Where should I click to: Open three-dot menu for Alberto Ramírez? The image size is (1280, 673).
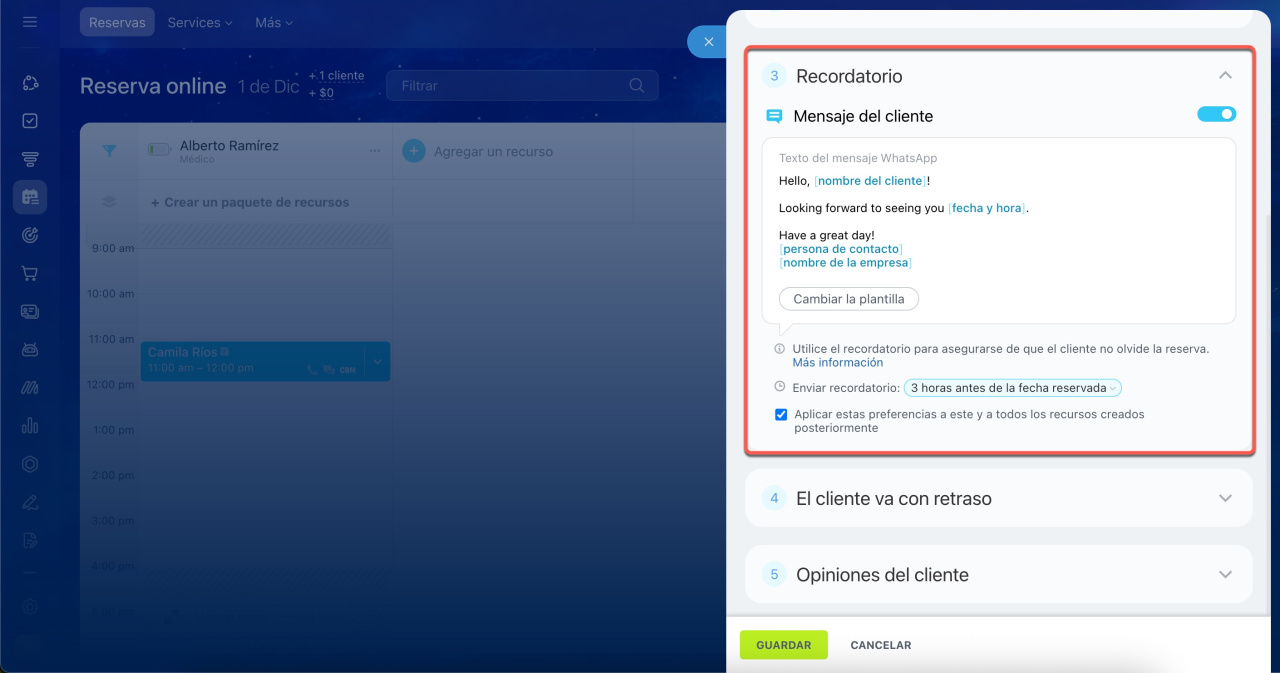click(x=375, y=151)
